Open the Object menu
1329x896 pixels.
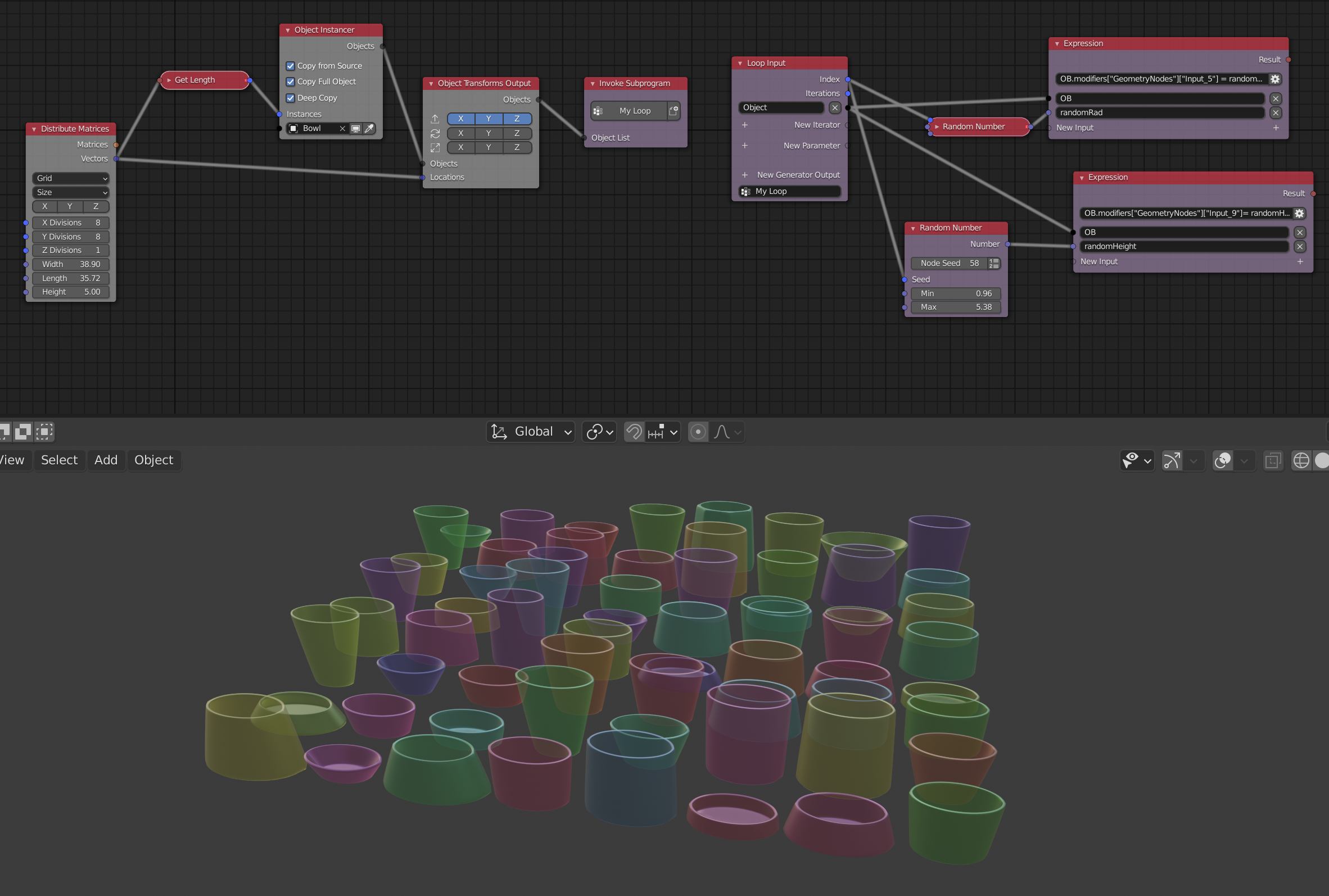(153, 460)
